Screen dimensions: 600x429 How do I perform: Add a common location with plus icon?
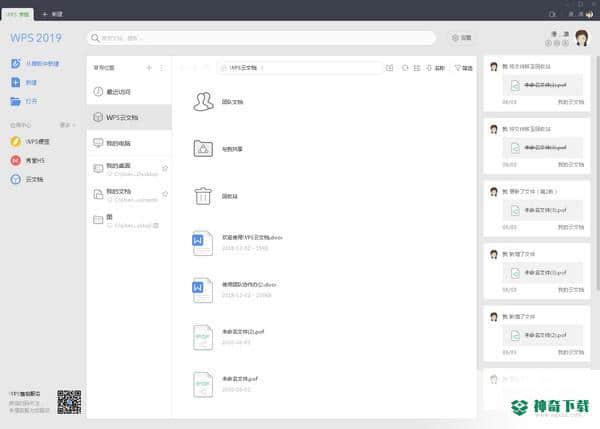pos(149,68)
